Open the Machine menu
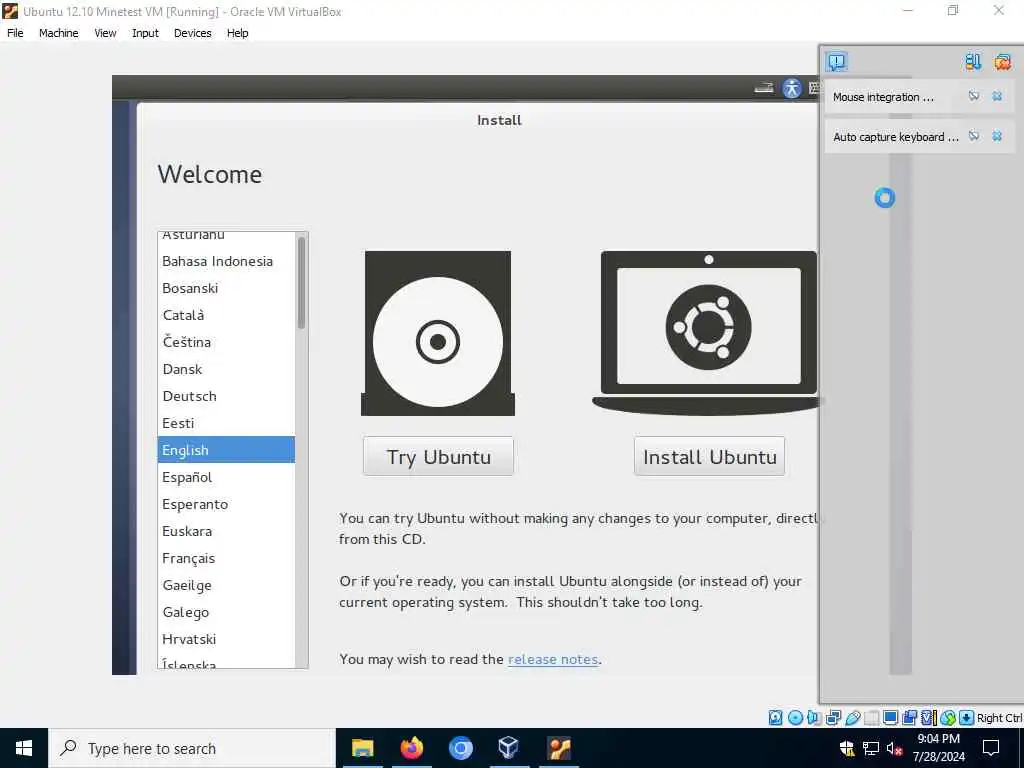This screenshot has width=1024, height=768. 58,33
